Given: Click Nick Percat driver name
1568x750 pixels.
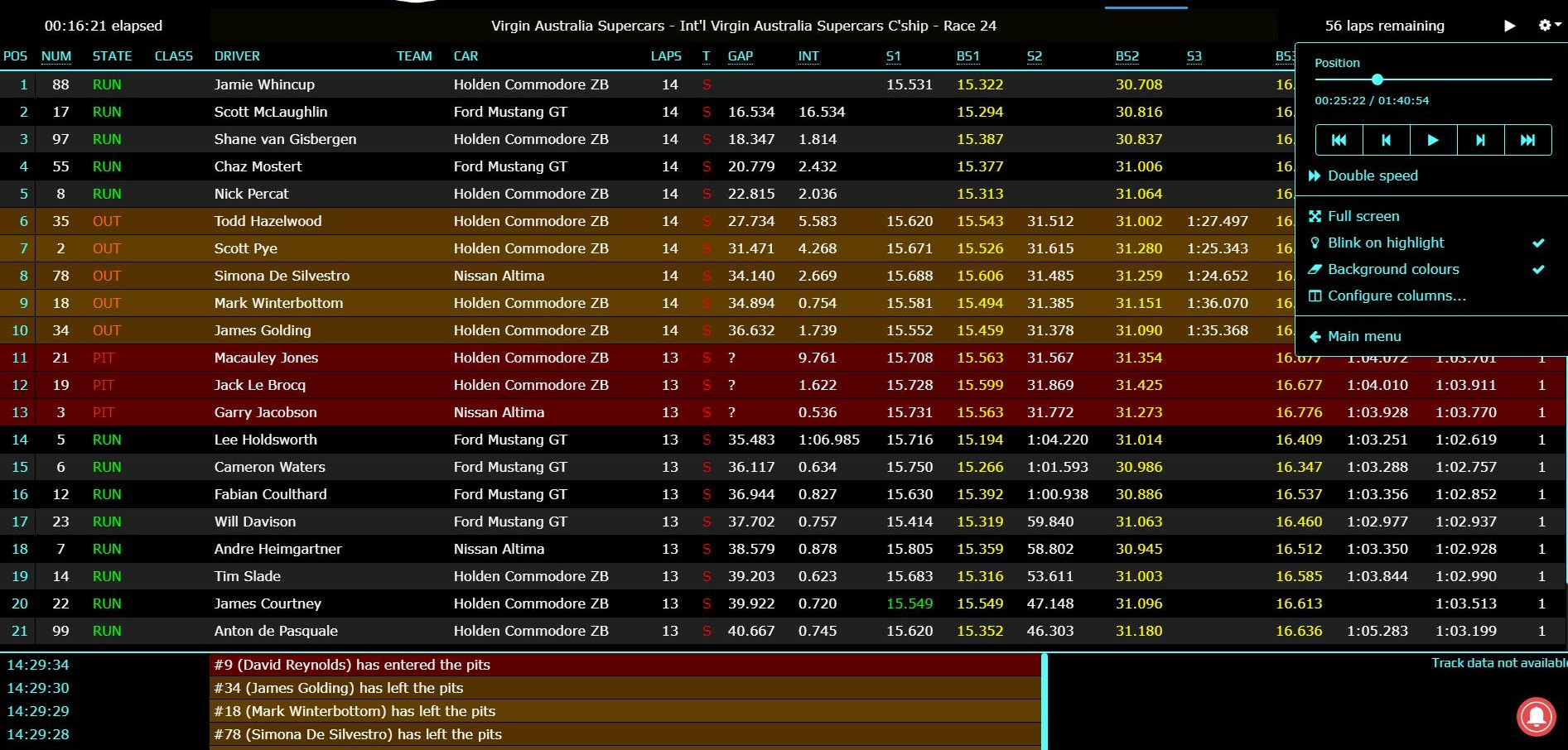Looking at the screenshot, I should tap(251, 194).
